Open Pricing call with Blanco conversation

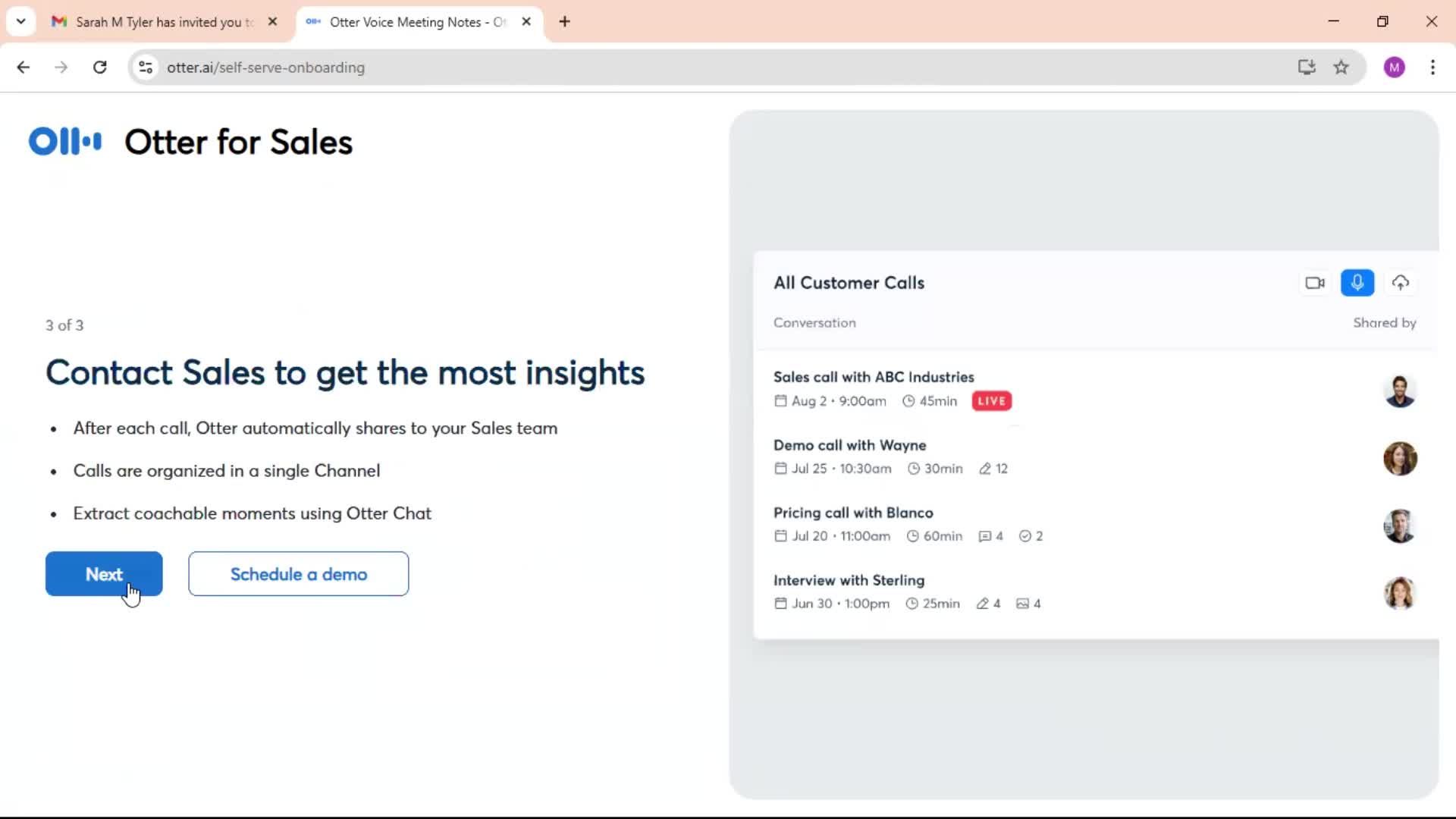tap(853, 513)
